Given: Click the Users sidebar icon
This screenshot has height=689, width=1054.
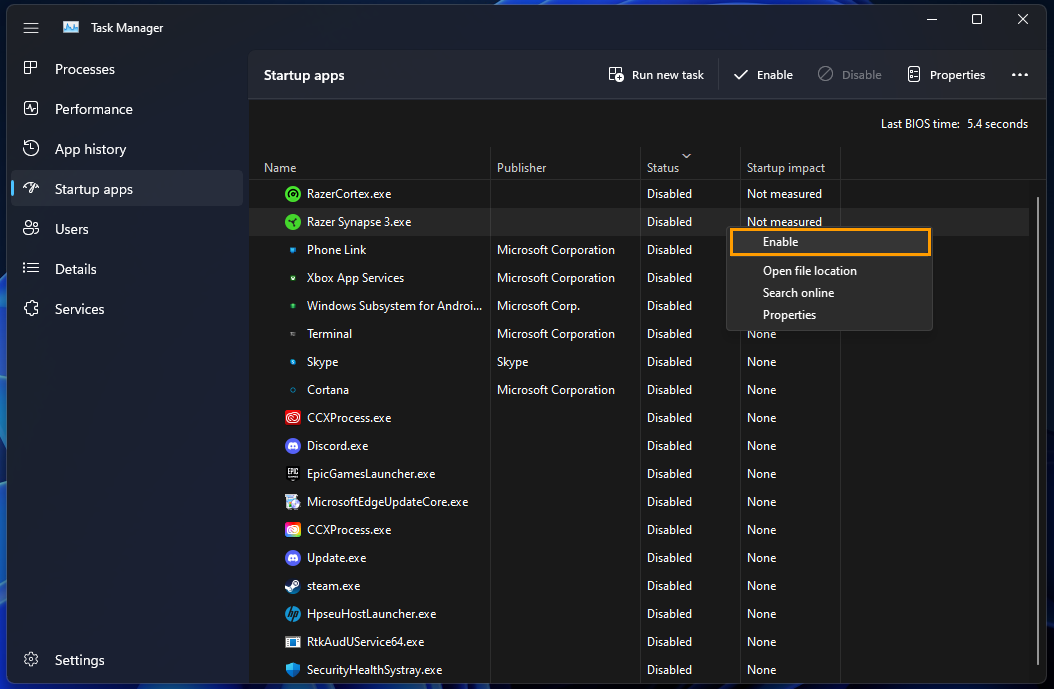Looking at the screenshot, I should [x=31, y=228].
